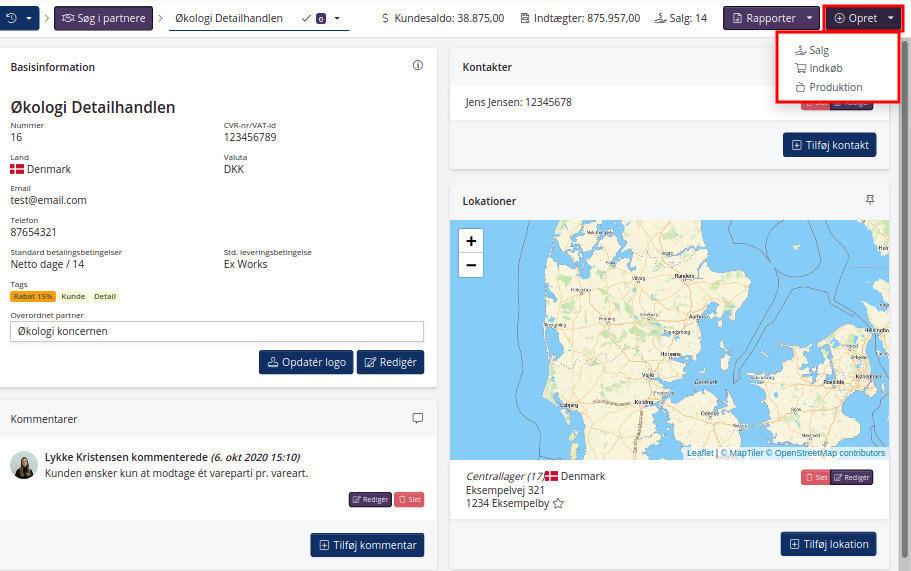The height and width of the screenshot is (571, 911).
Task: Open the history dropdown in top-left
Action: [x=21, y=18]
